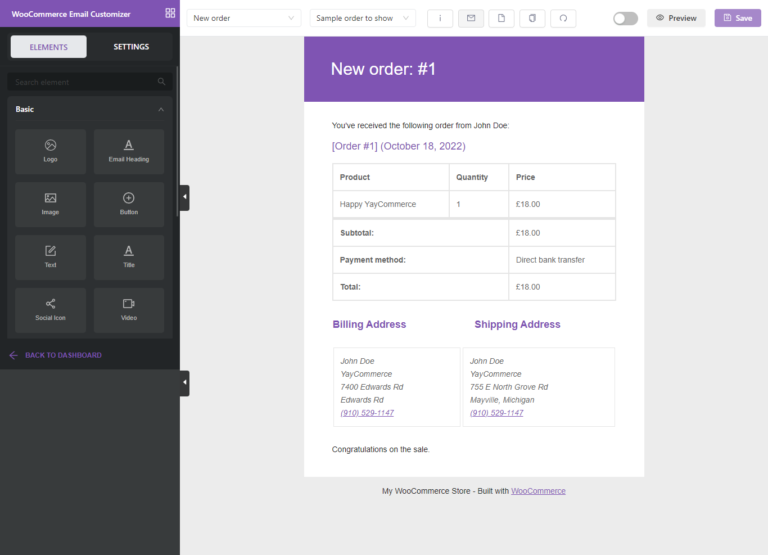Choose the Text element block

50,257
